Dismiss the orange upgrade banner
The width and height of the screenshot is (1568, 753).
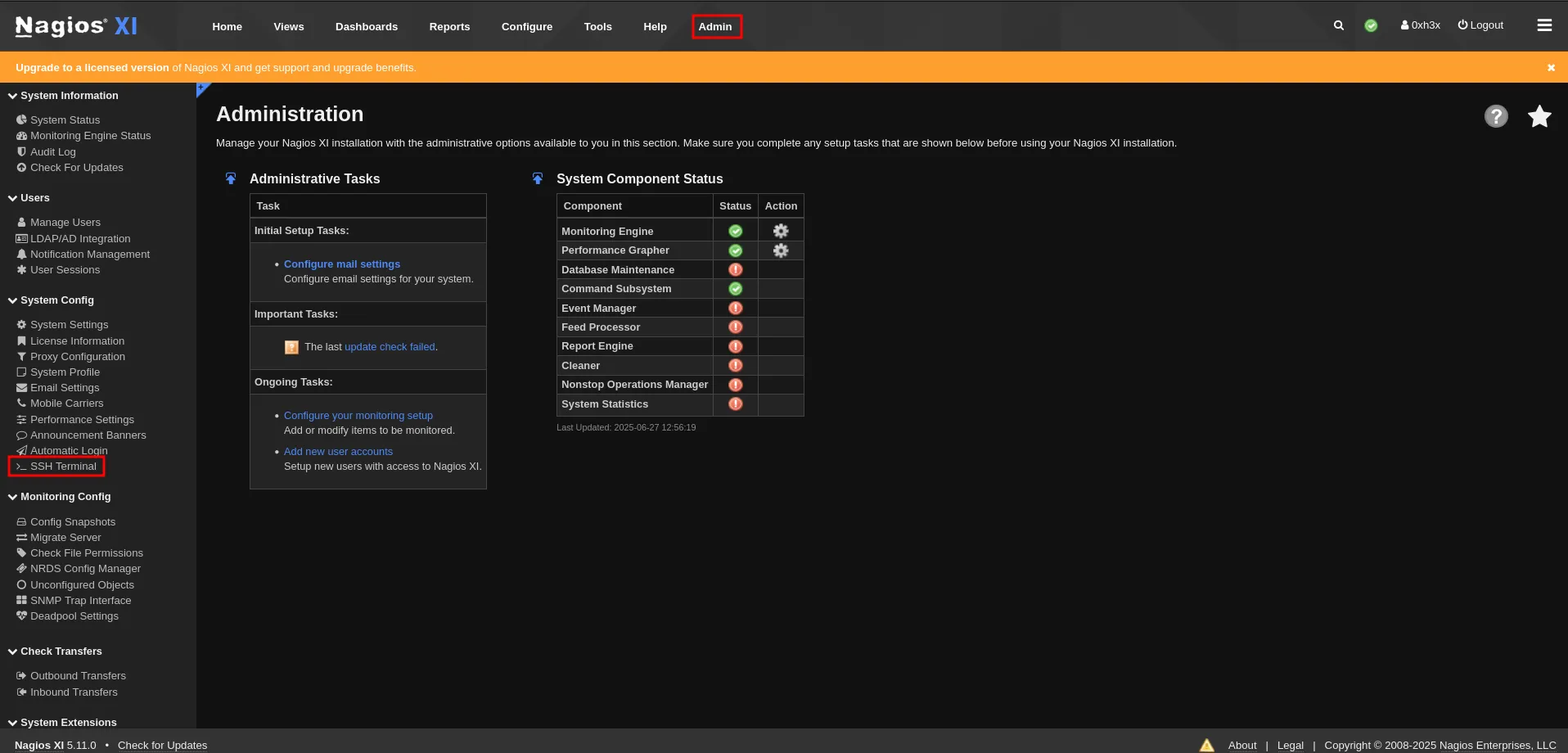[x=1551, y=68]
